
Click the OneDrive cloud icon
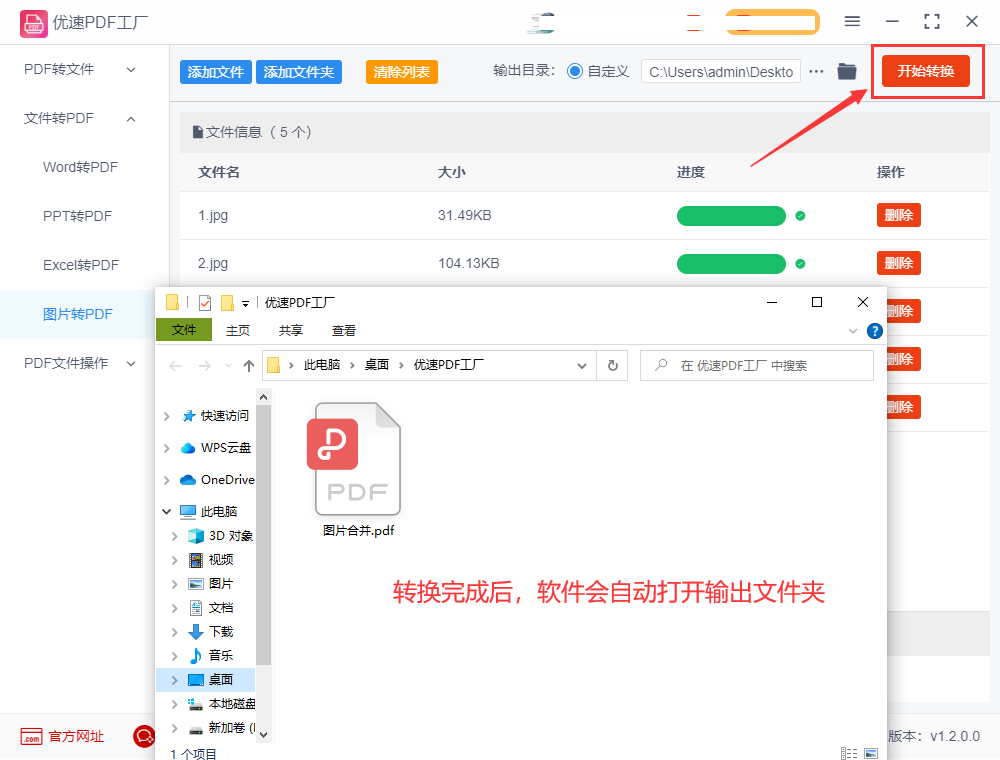188,479
